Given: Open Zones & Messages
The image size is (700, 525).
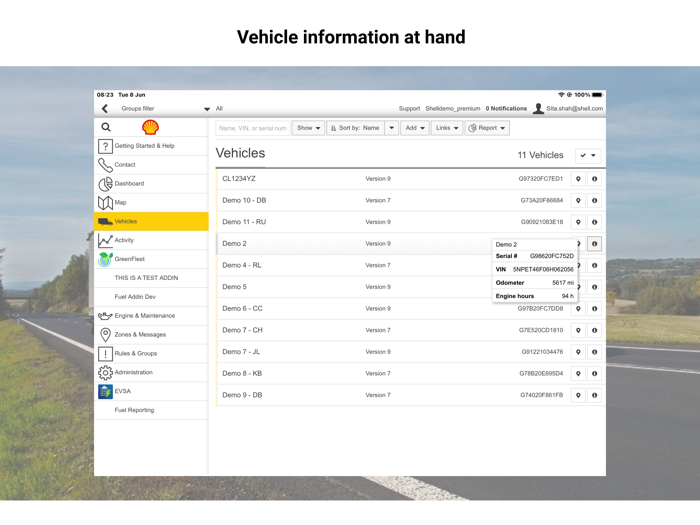Looking at the screenshot, I should (151, 334).
